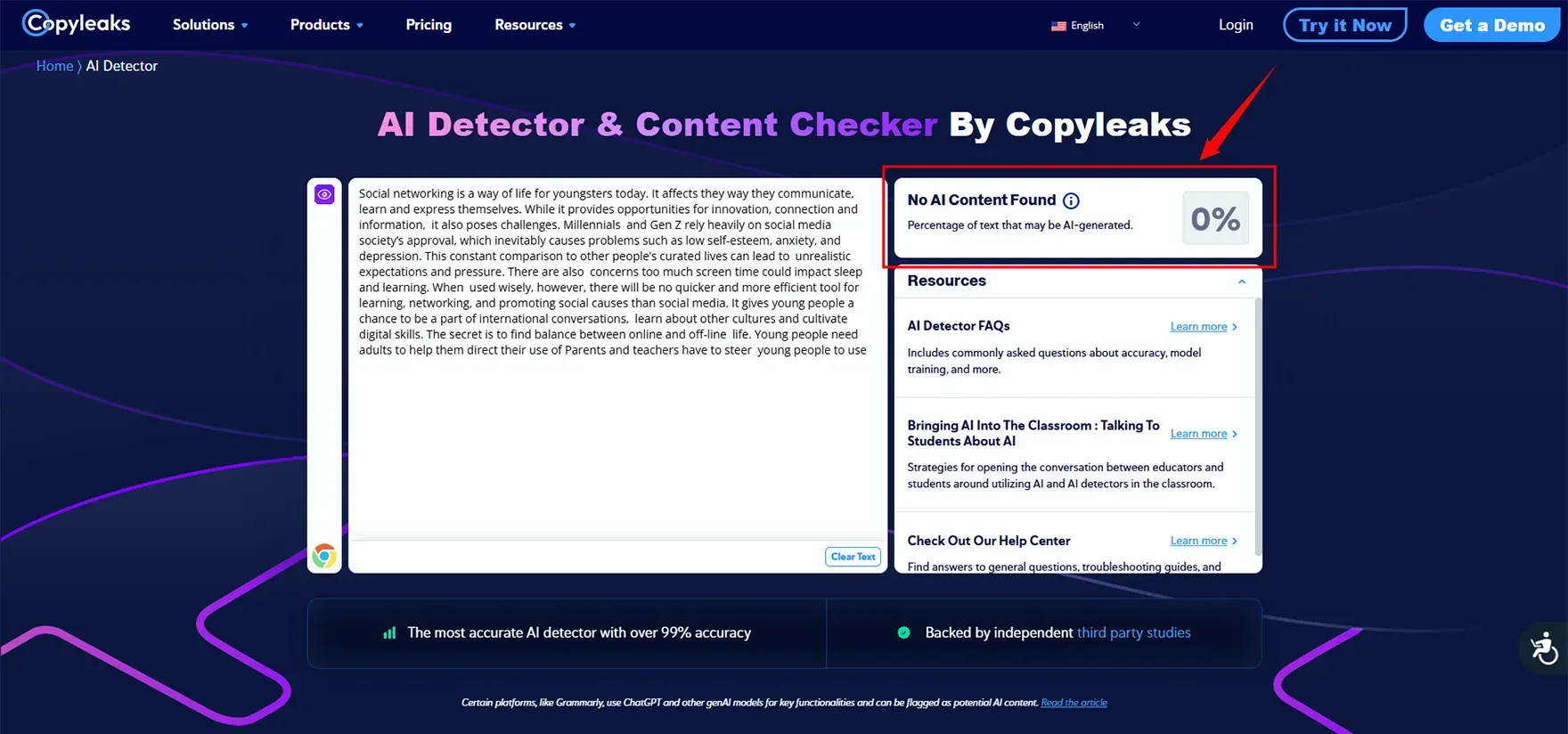
Task: Go to the Home breadcrumb
Action: click(x=54, y=66)
